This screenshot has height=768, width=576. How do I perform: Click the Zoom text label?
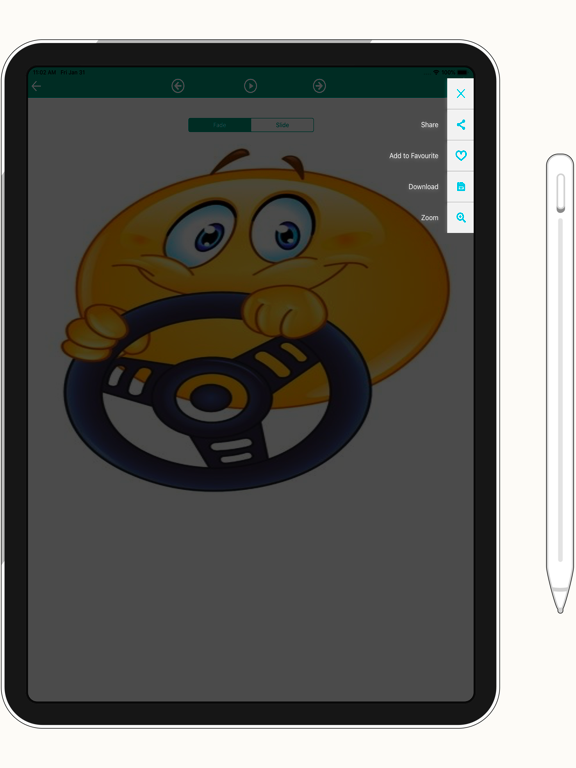click(x=430, y=217)
